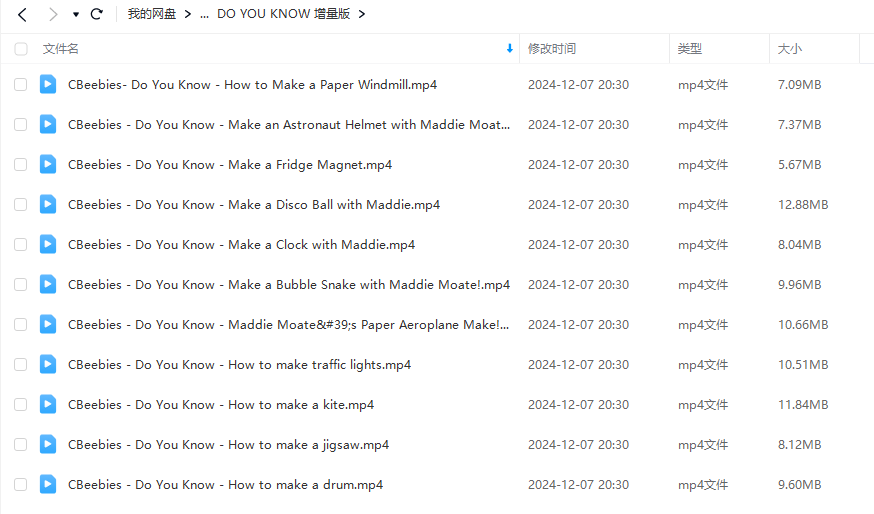Viewport: 874px width, 514px height.
Task: Click the 5.67MB size value
Action: pyautogui.click(x=799, y=165)
